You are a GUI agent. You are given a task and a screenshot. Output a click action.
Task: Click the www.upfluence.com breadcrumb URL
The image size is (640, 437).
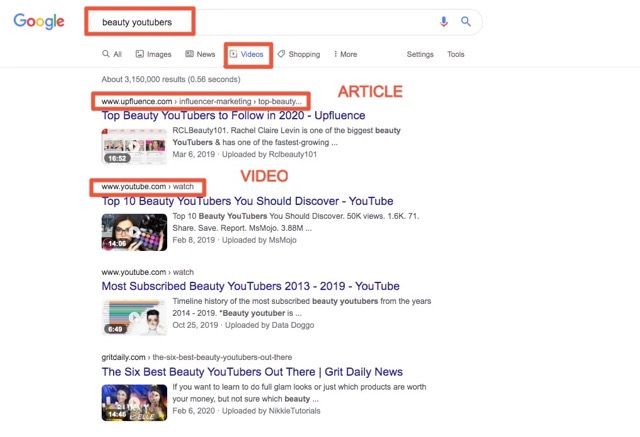coord(202,101)
